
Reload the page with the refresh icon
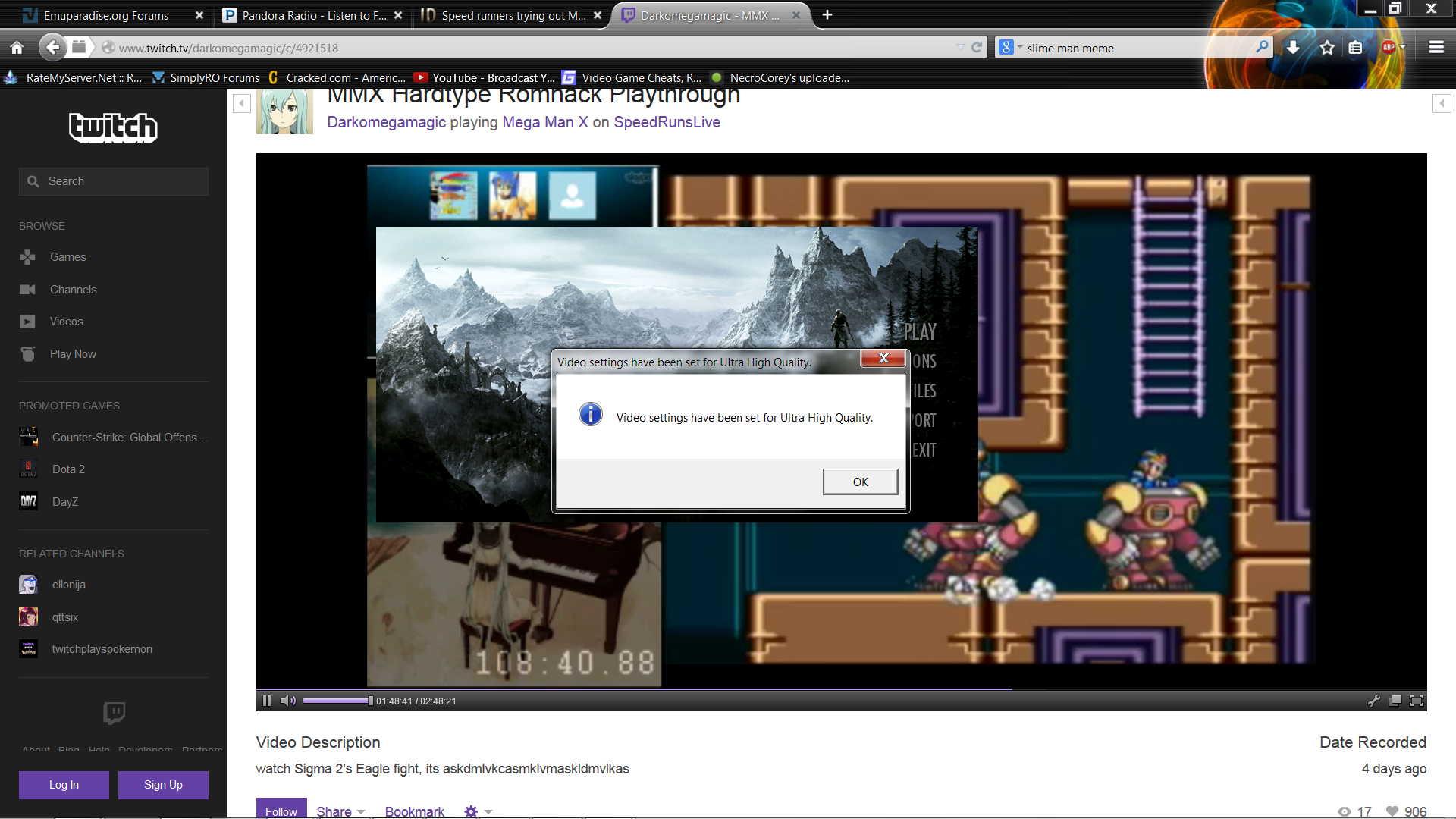[x=977, y=47]
